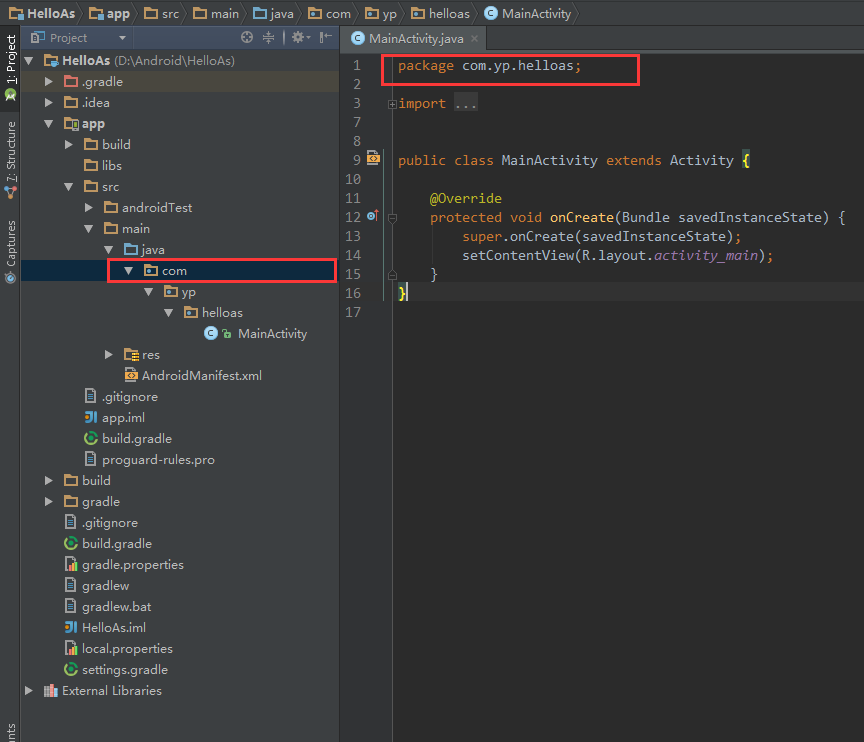Click MainActivity breadcrumb in navigation bar
The image size is (864, 742).
tap(527, 13)
